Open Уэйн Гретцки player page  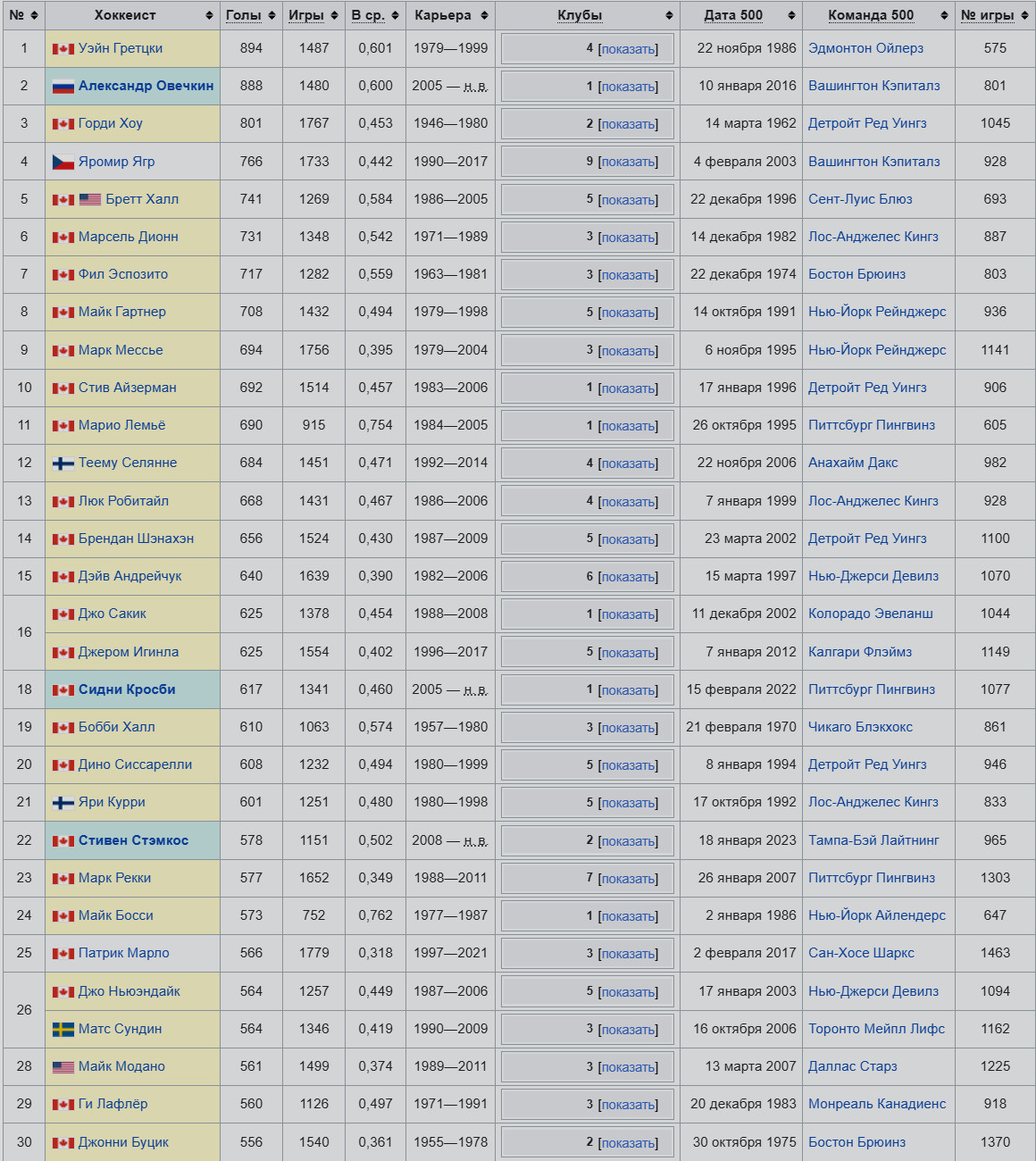click(x=121, y=48)
